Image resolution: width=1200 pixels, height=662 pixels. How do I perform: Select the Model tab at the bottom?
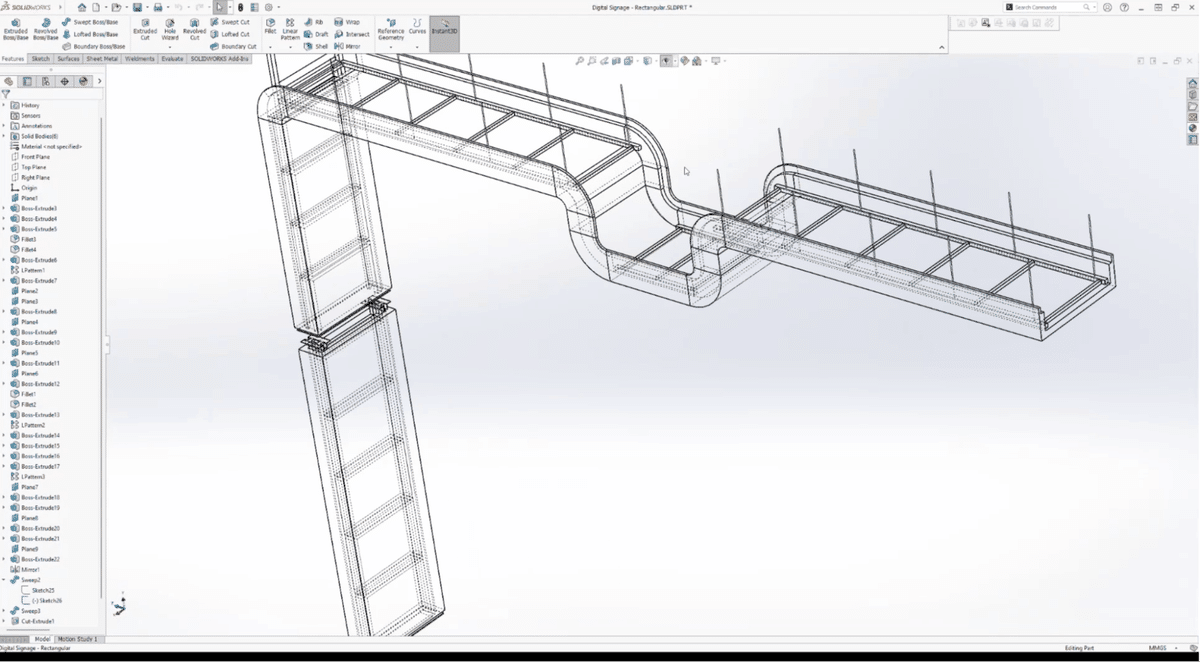tap(42, 639)
